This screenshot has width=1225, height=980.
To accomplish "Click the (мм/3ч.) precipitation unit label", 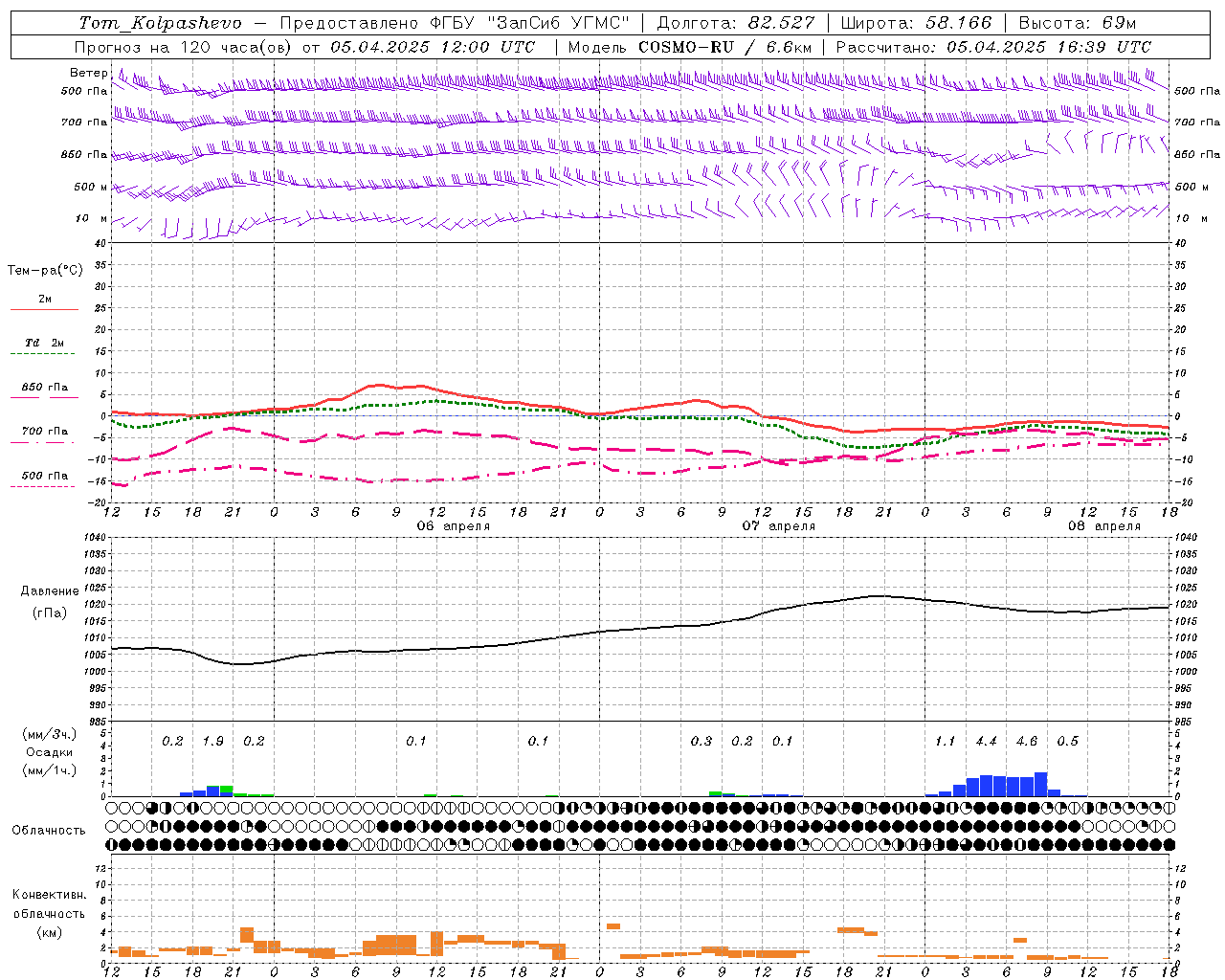I will pos(50,735).
